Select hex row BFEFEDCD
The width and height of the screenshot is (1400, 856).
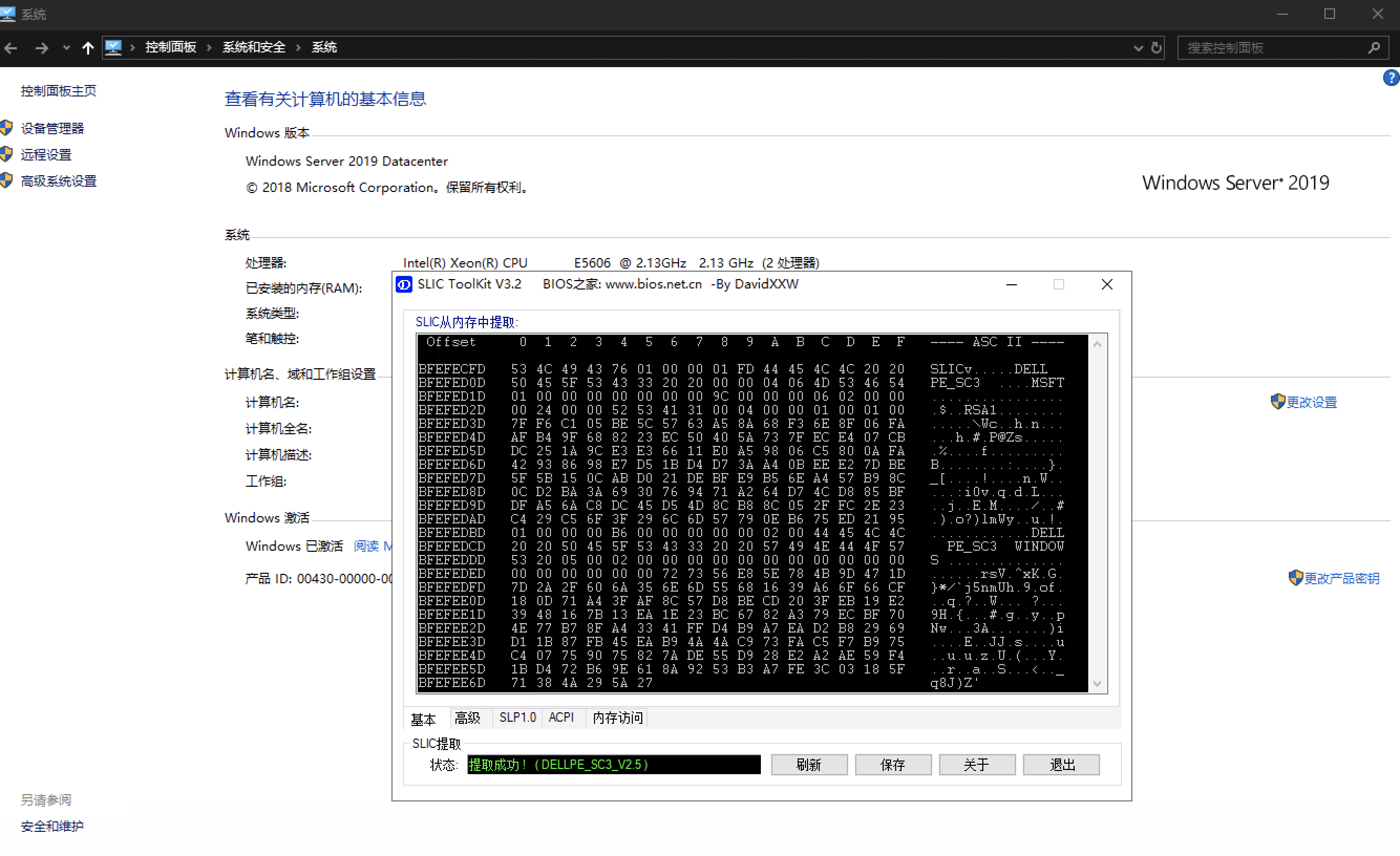741,547
